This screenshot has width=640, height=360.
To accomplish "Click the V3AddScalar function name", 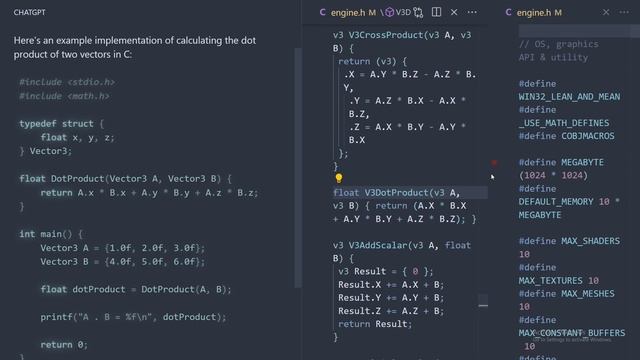I will click(378, 245).
